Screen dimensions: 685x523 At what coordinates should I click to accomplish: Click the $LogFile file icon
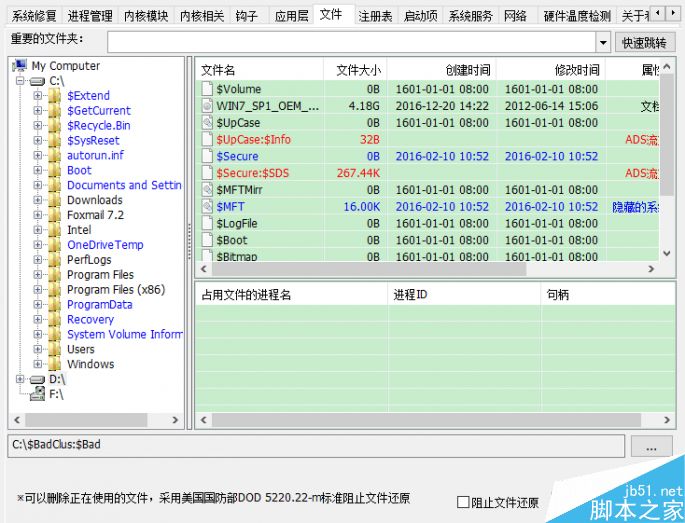(x=207, y=223)
